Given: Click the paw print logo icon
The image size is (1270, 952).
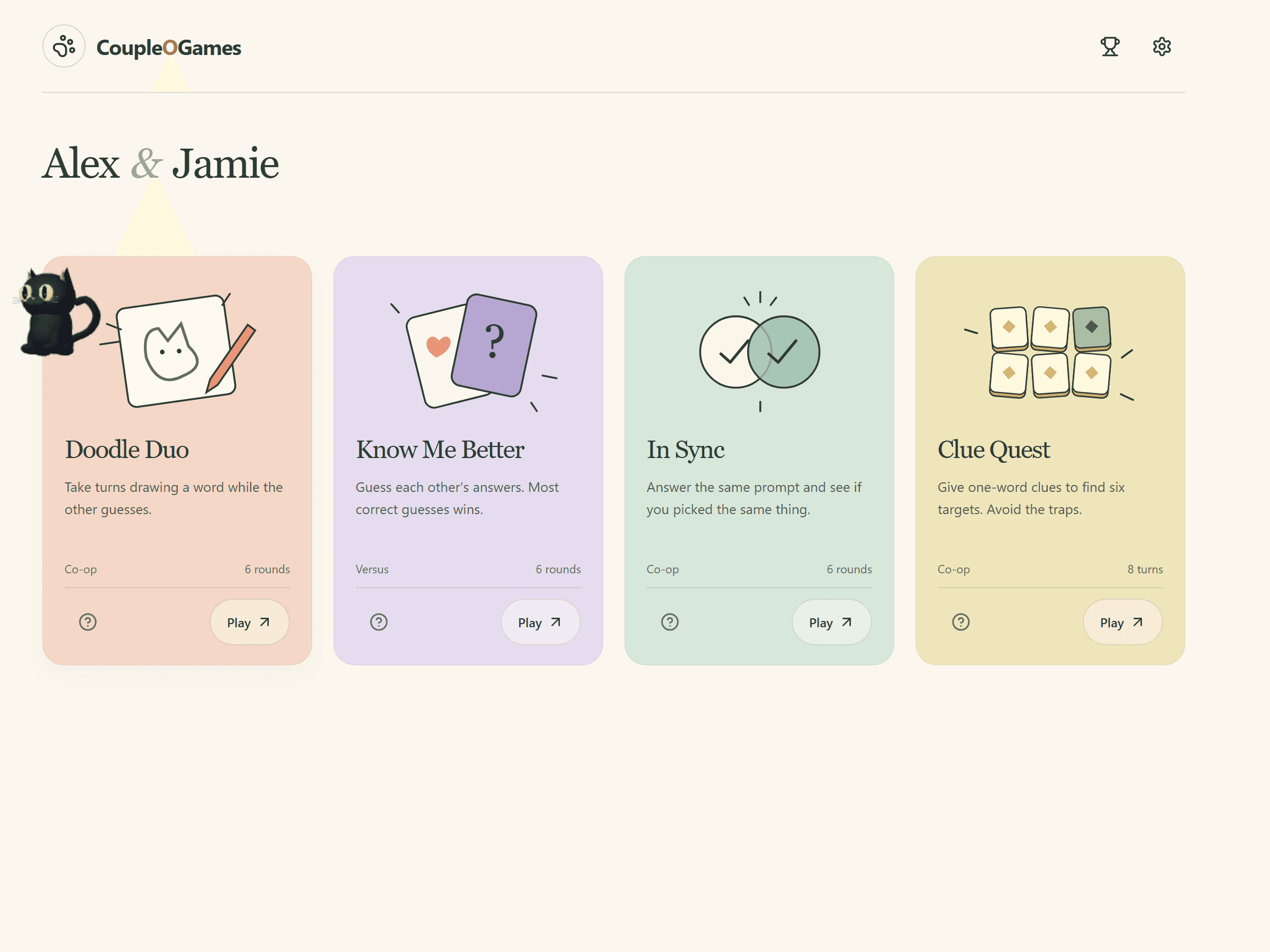Looking at the screenshot, I should [63, 47].
